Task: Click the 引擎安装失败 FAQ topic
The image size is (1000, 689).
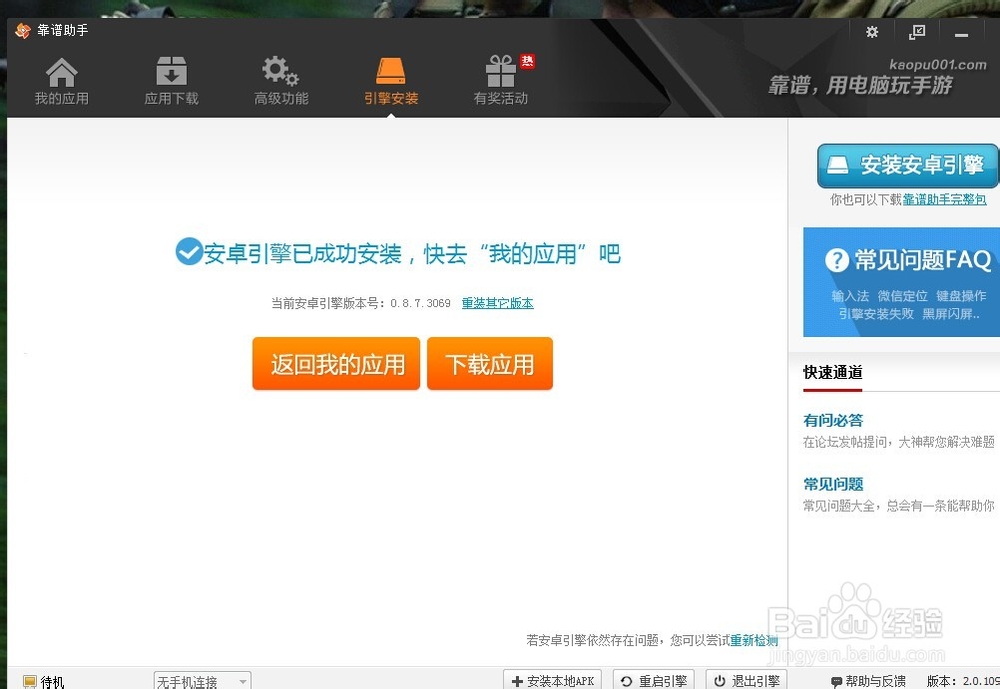Action: pyautogui.click(x=876, y=314)
